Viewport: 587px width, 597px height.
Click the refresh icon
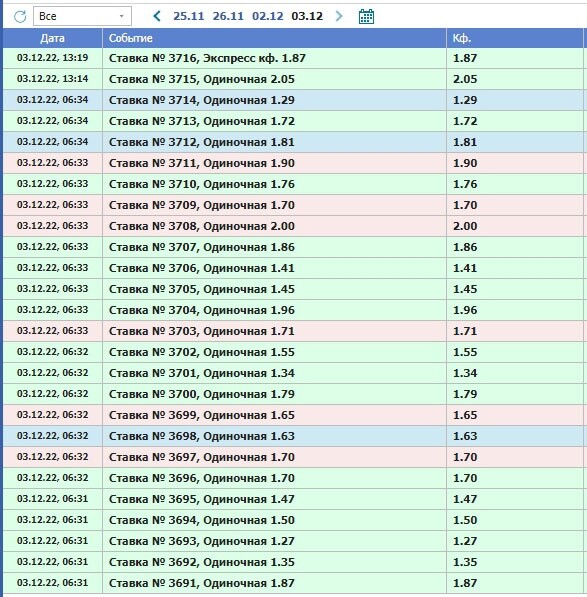20,16
